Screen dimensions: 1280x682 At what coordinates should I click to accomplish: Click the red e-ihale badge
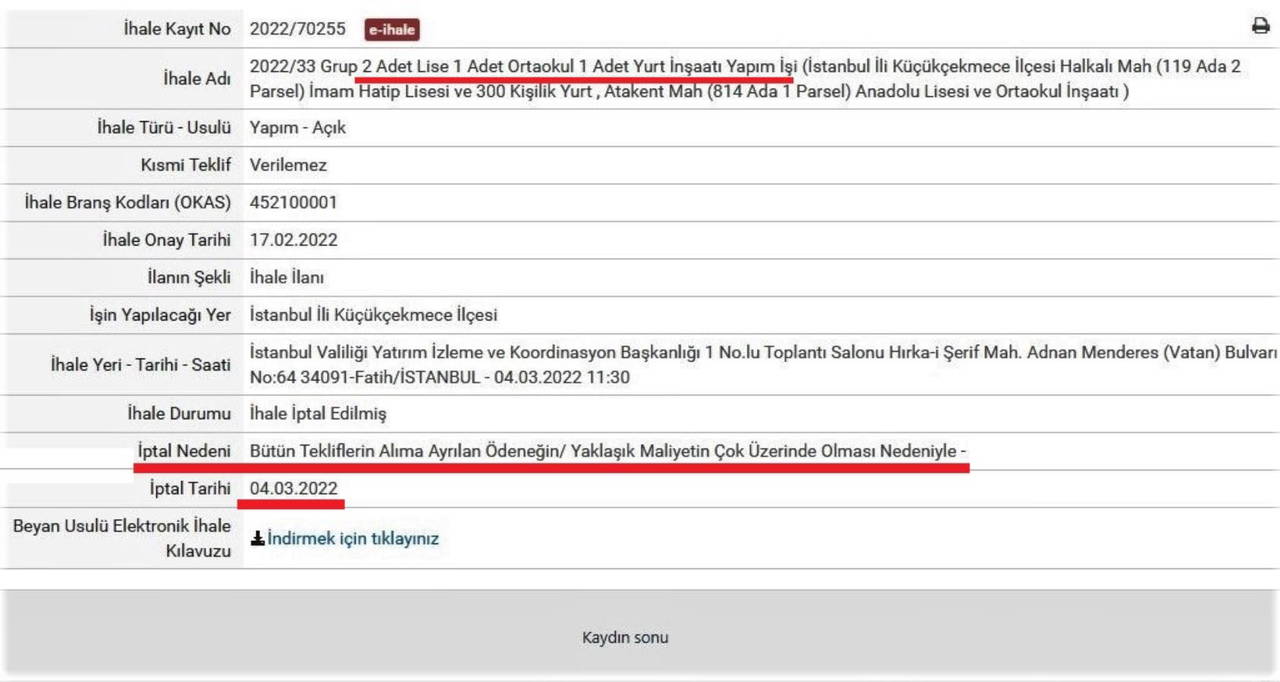pyautogui.click(x=391, y=30)
